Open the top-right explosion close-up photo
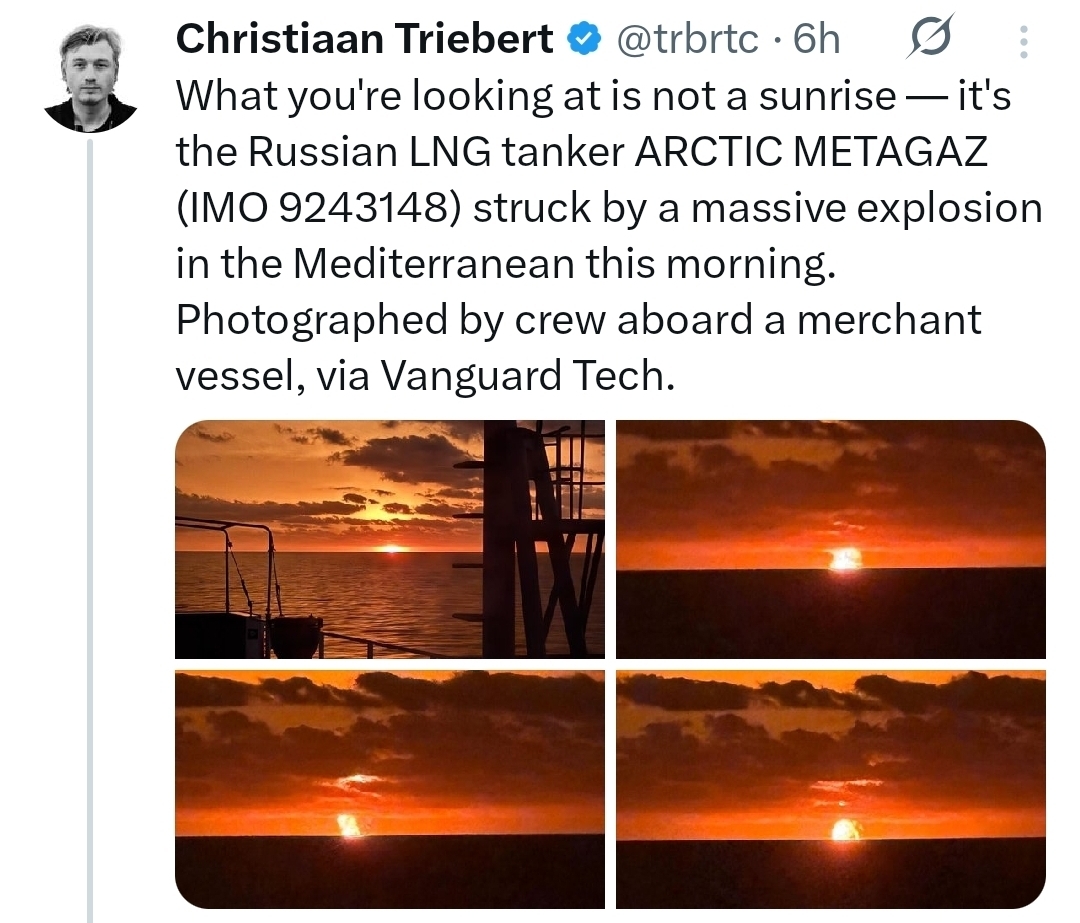Screen dimensions: 1080x923 830,539
